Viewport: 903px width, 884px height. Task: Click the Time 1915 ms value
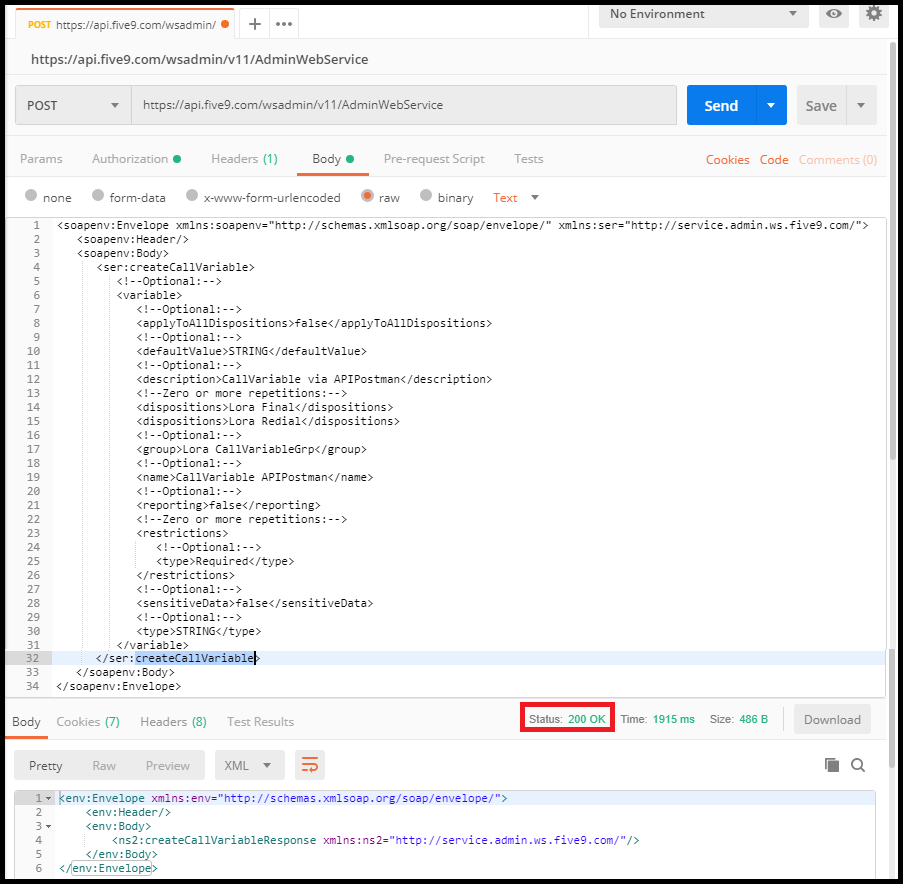pos(673,719)
